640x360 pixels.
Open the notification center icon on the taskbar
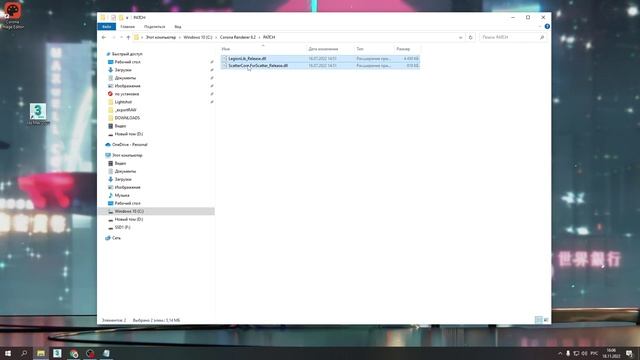pos(629,353)
